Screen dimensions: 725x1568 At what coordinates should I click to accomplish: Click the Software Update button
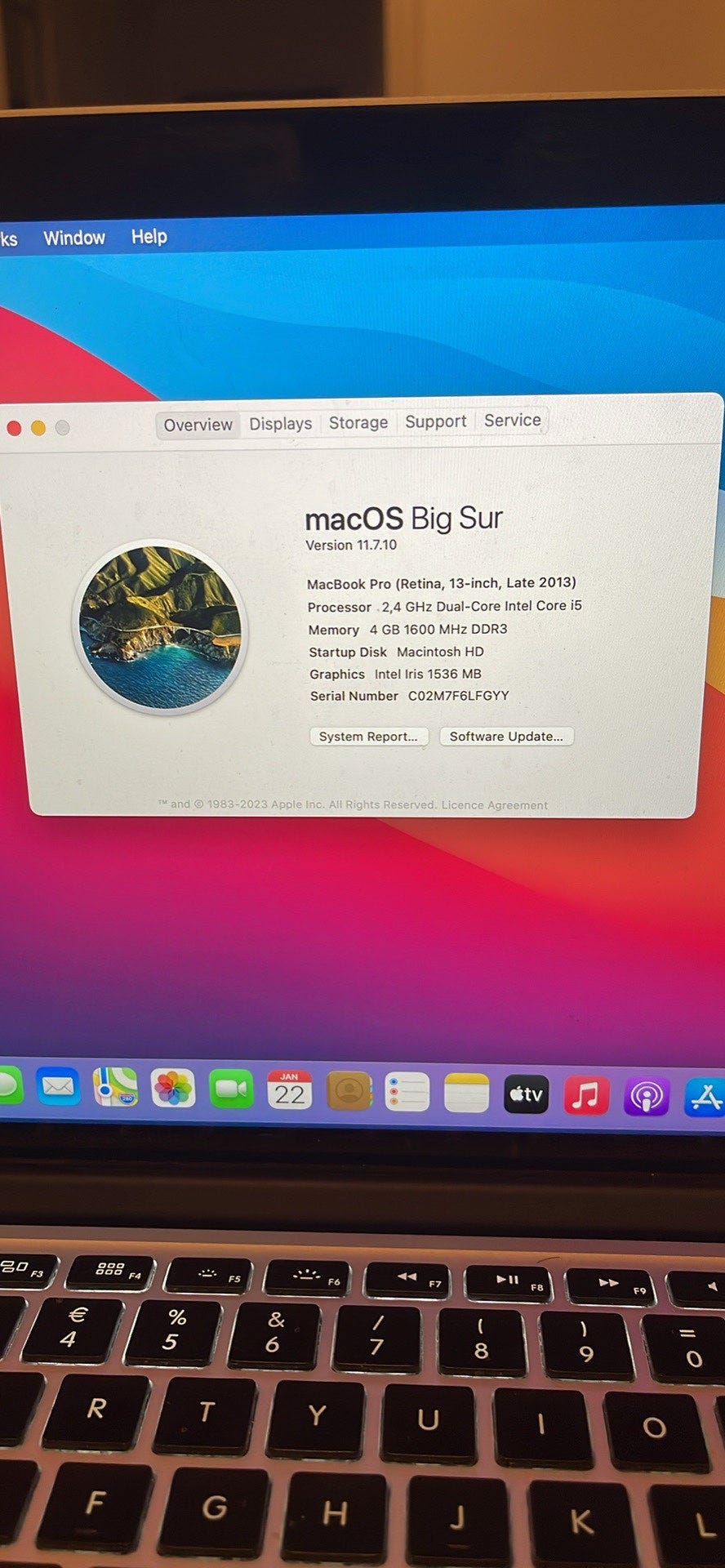[506, 736]
